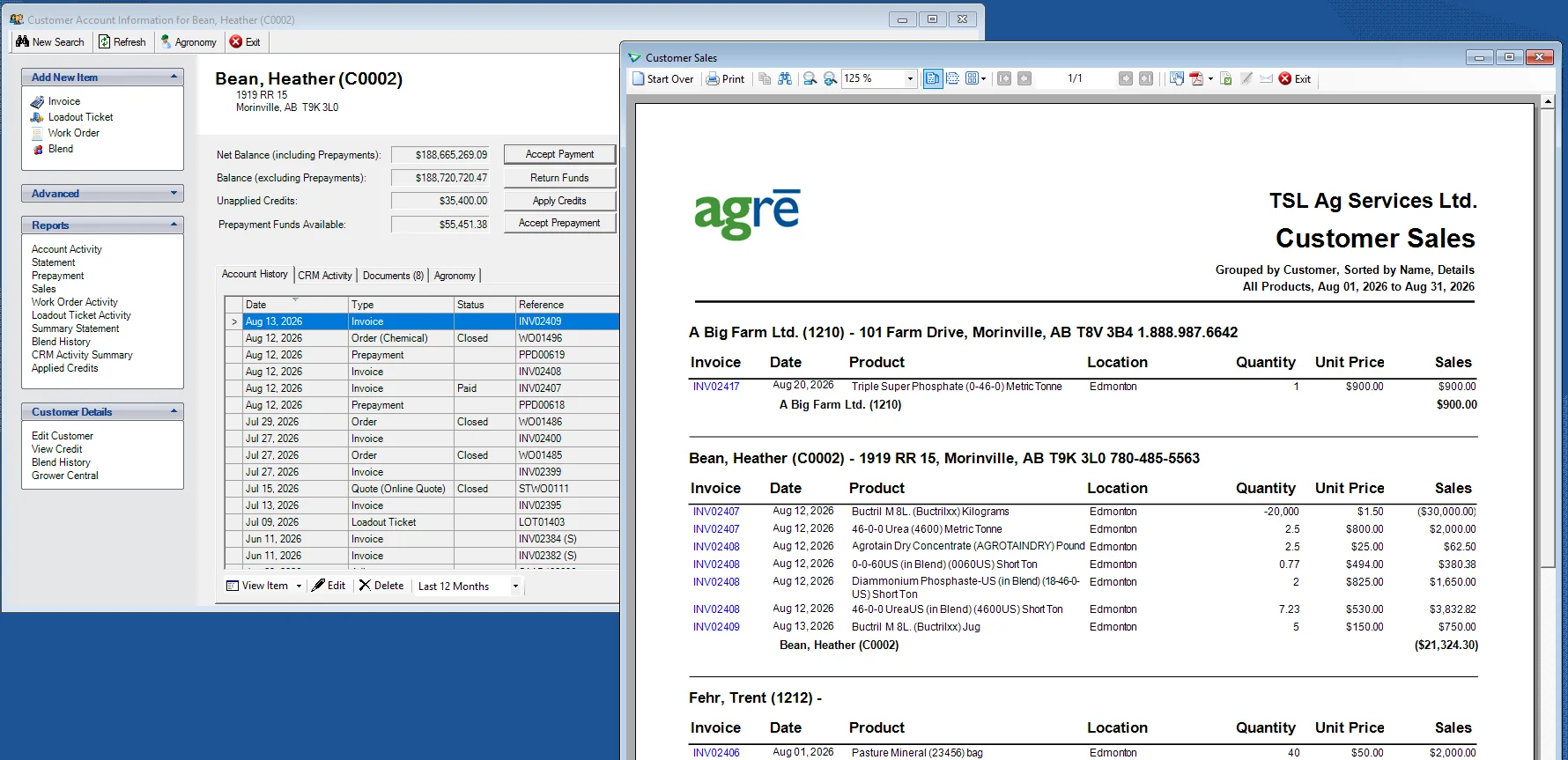
Task: Refresh the customer account information
Action: [122, 42]
